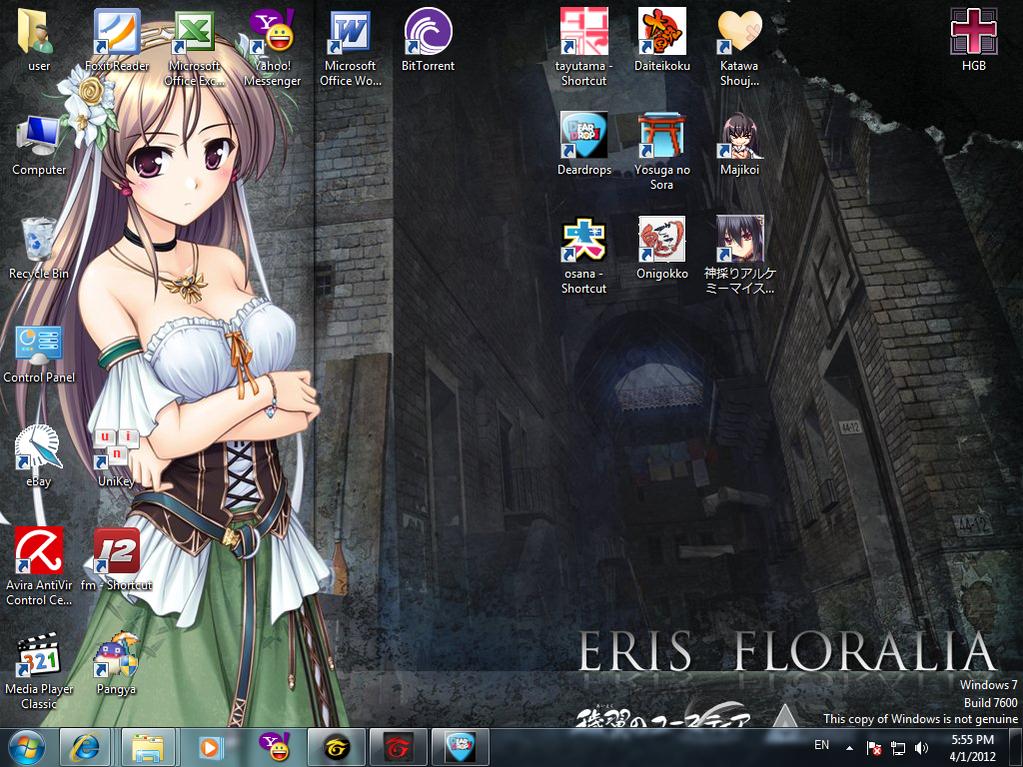The height and width of the screenshot is (767, 1023).
Task: Click the EN language indicator
Action: tap(822, 746)
